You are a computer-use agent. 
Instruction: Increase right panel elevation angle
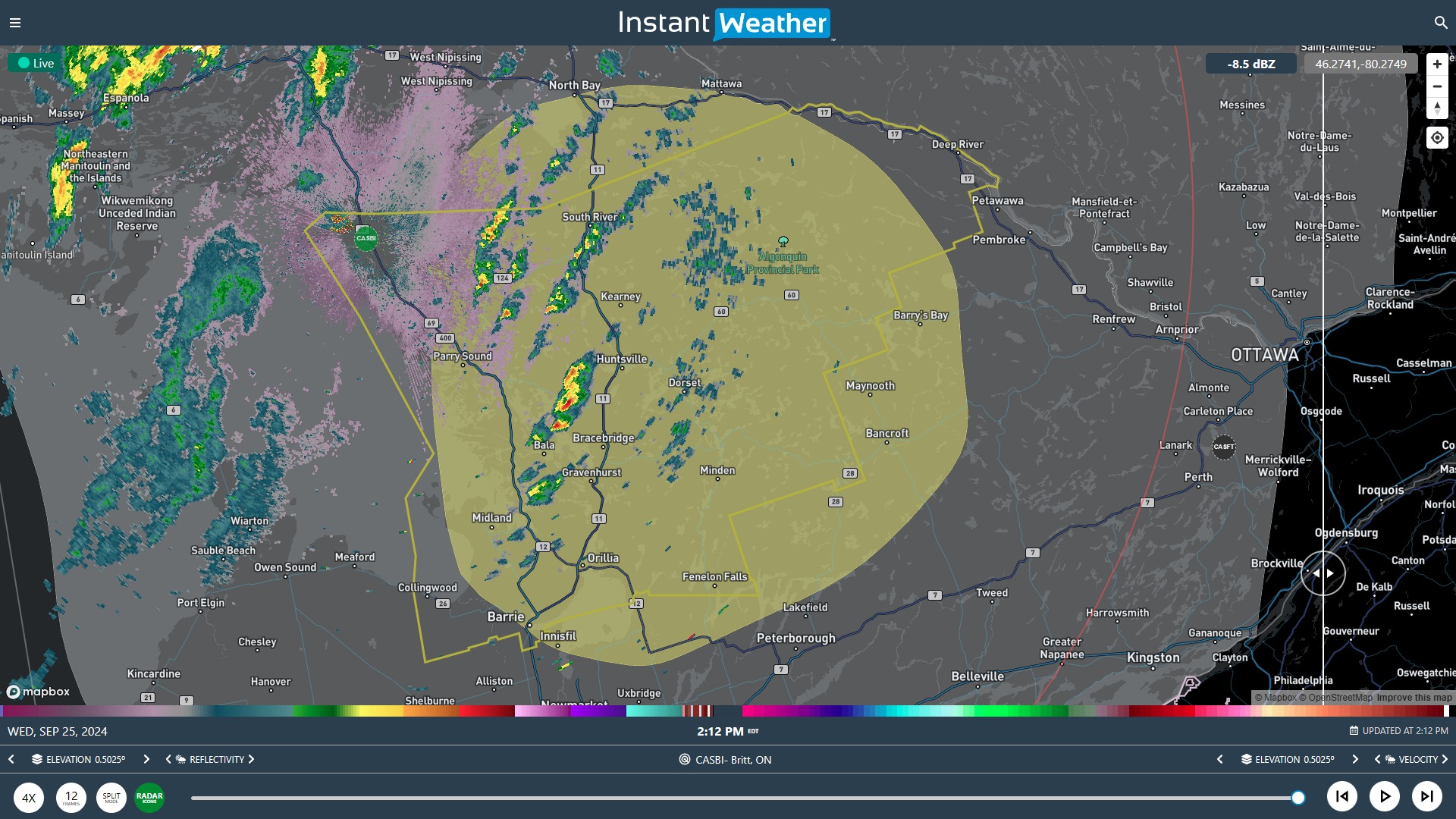[1355, 759]
